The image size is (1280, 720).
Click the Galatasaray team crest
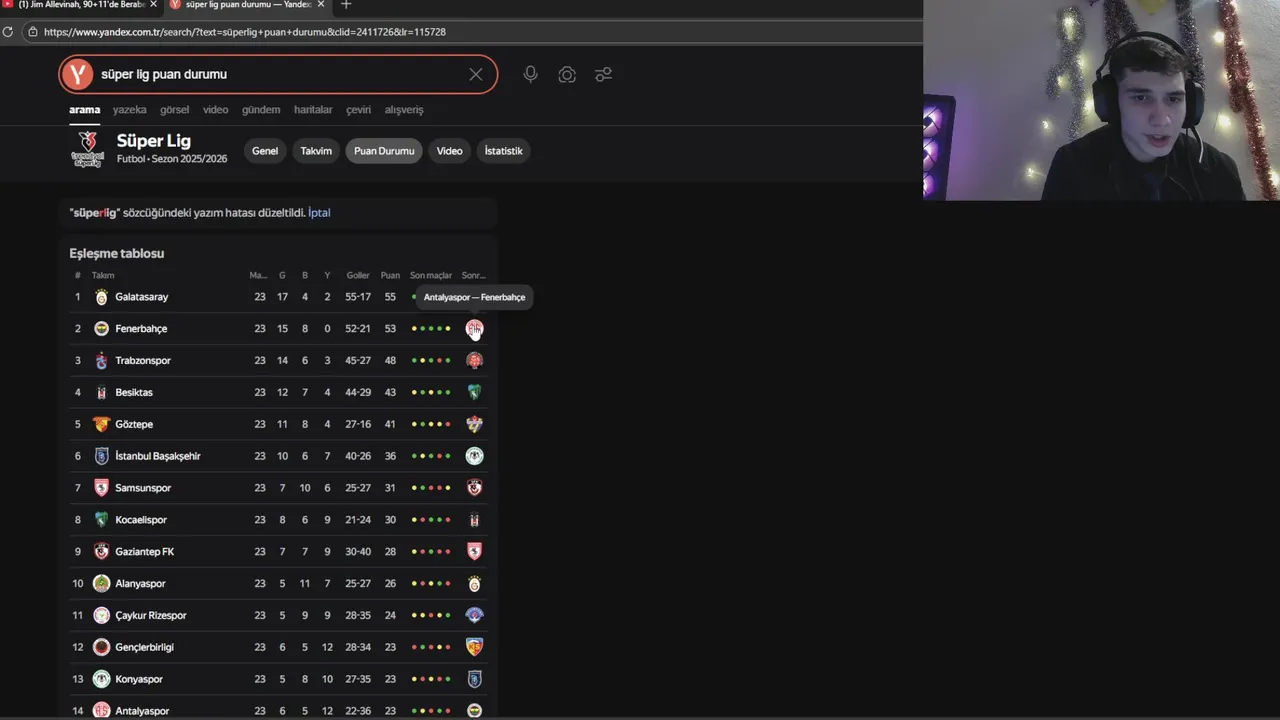click(101, 297)
